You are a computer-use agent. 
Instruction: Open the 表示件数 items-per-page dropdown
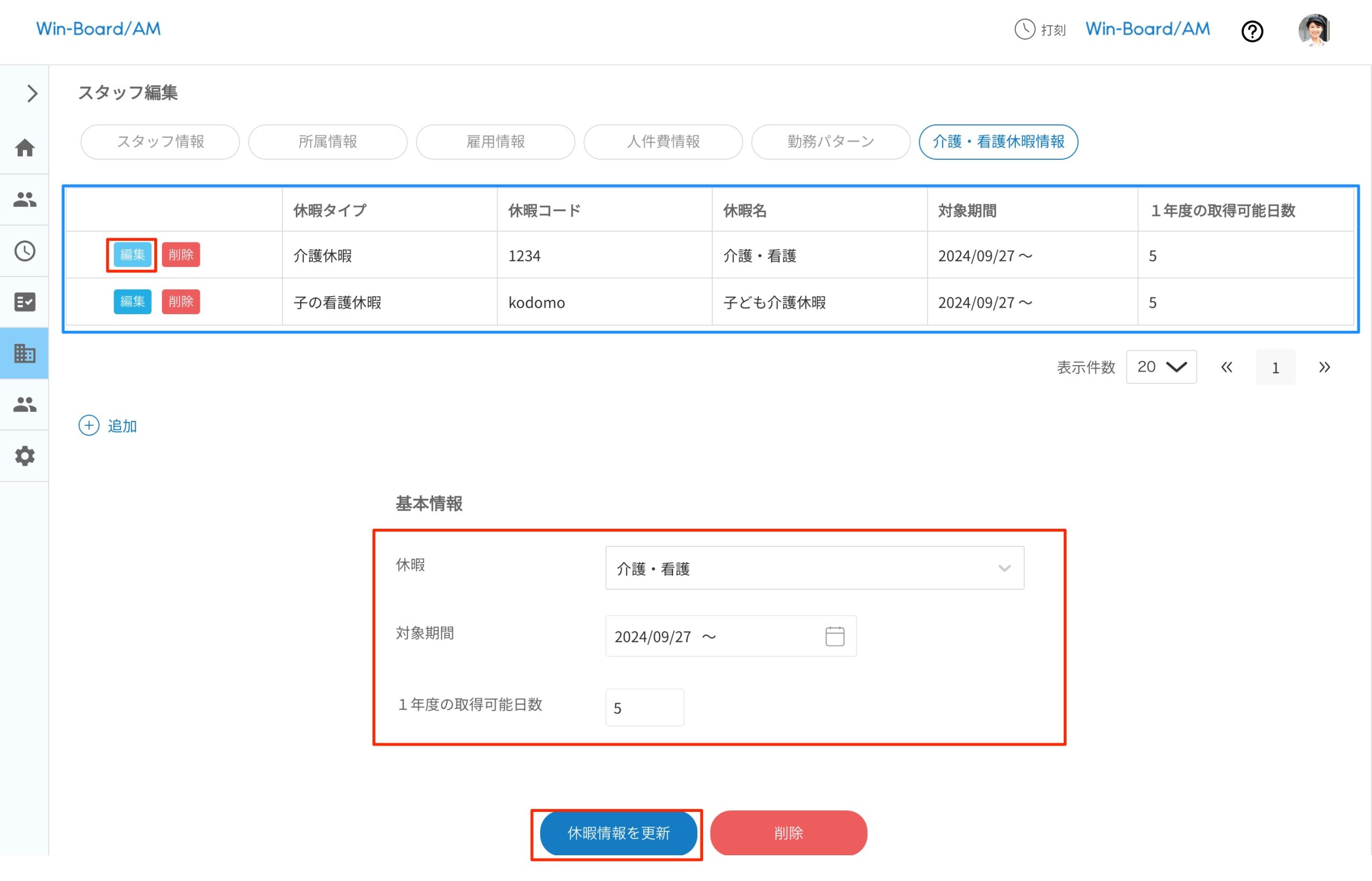pyautogui.click(x=1161, y=367)
